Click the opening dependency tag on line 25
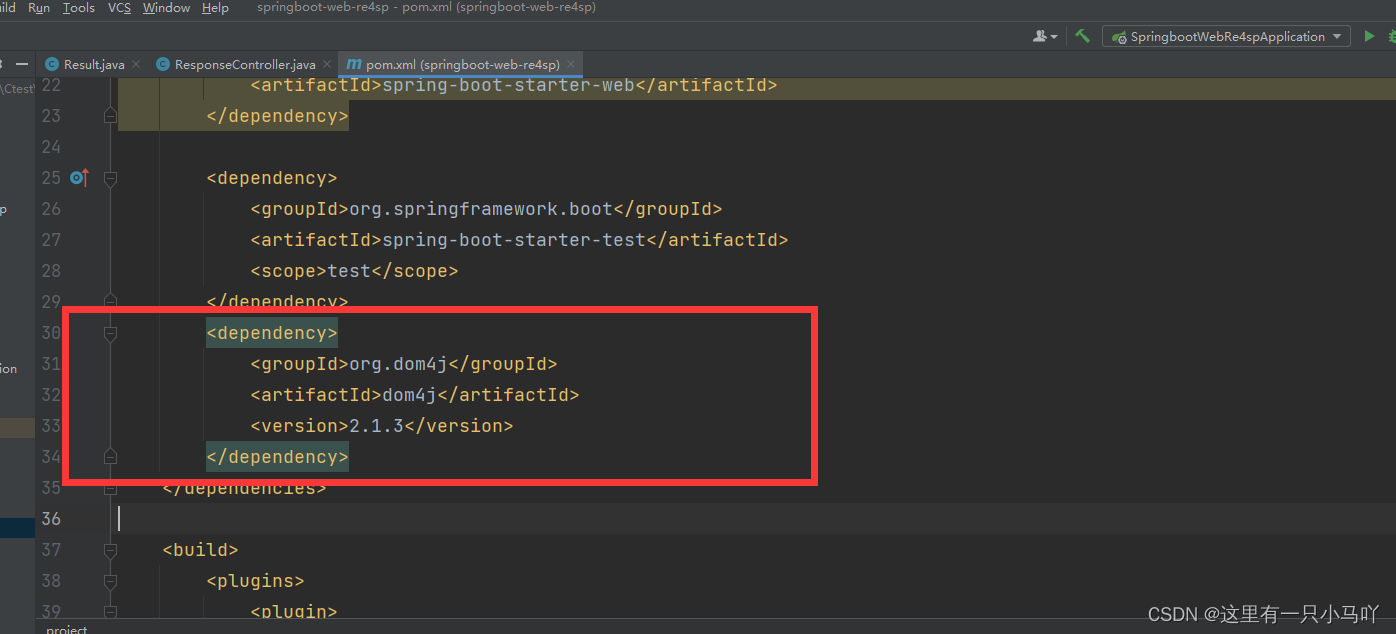 point(272,178)
